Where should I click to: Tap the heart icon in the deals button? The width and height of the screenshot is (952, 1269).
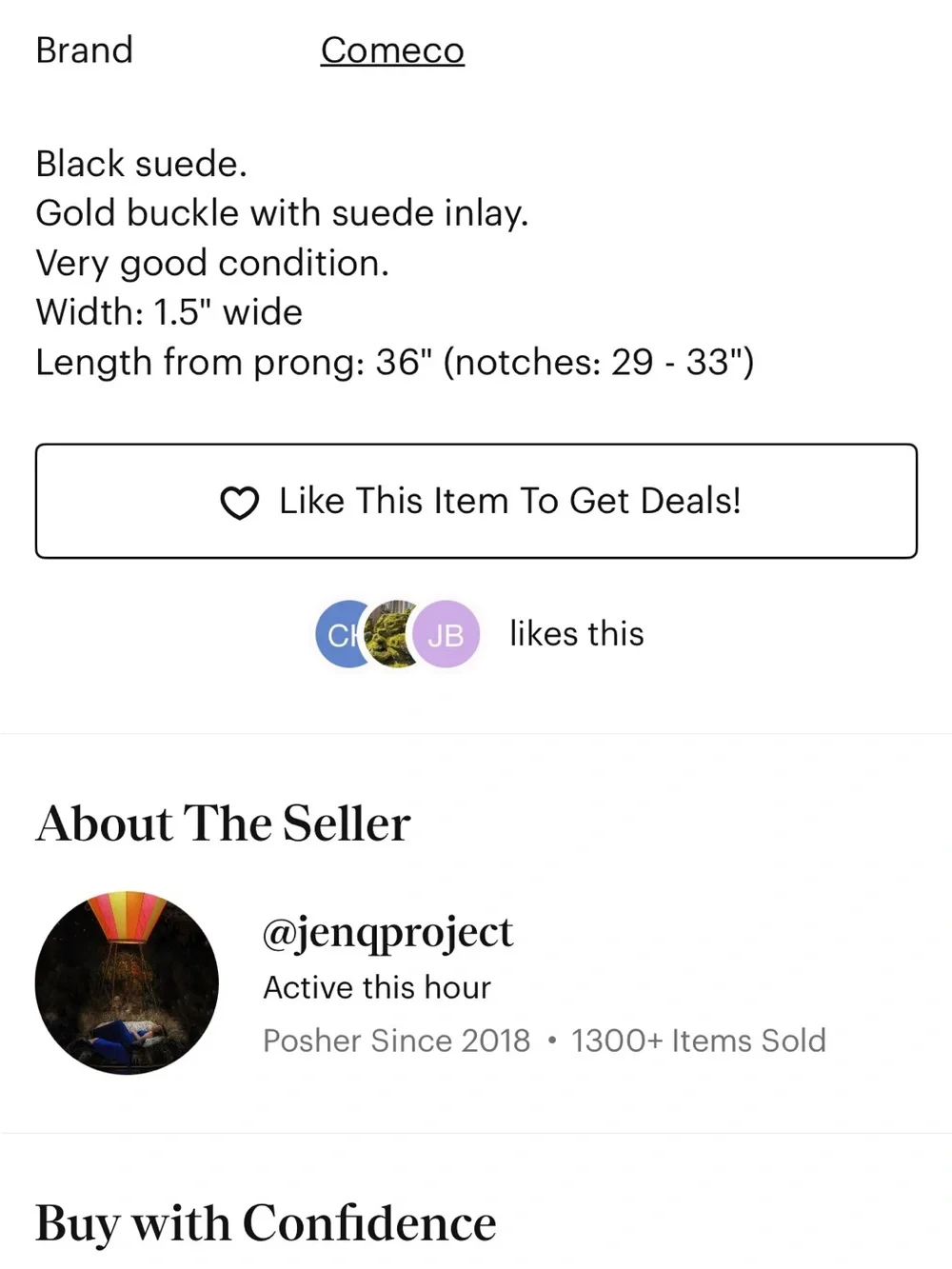(239, 502)
